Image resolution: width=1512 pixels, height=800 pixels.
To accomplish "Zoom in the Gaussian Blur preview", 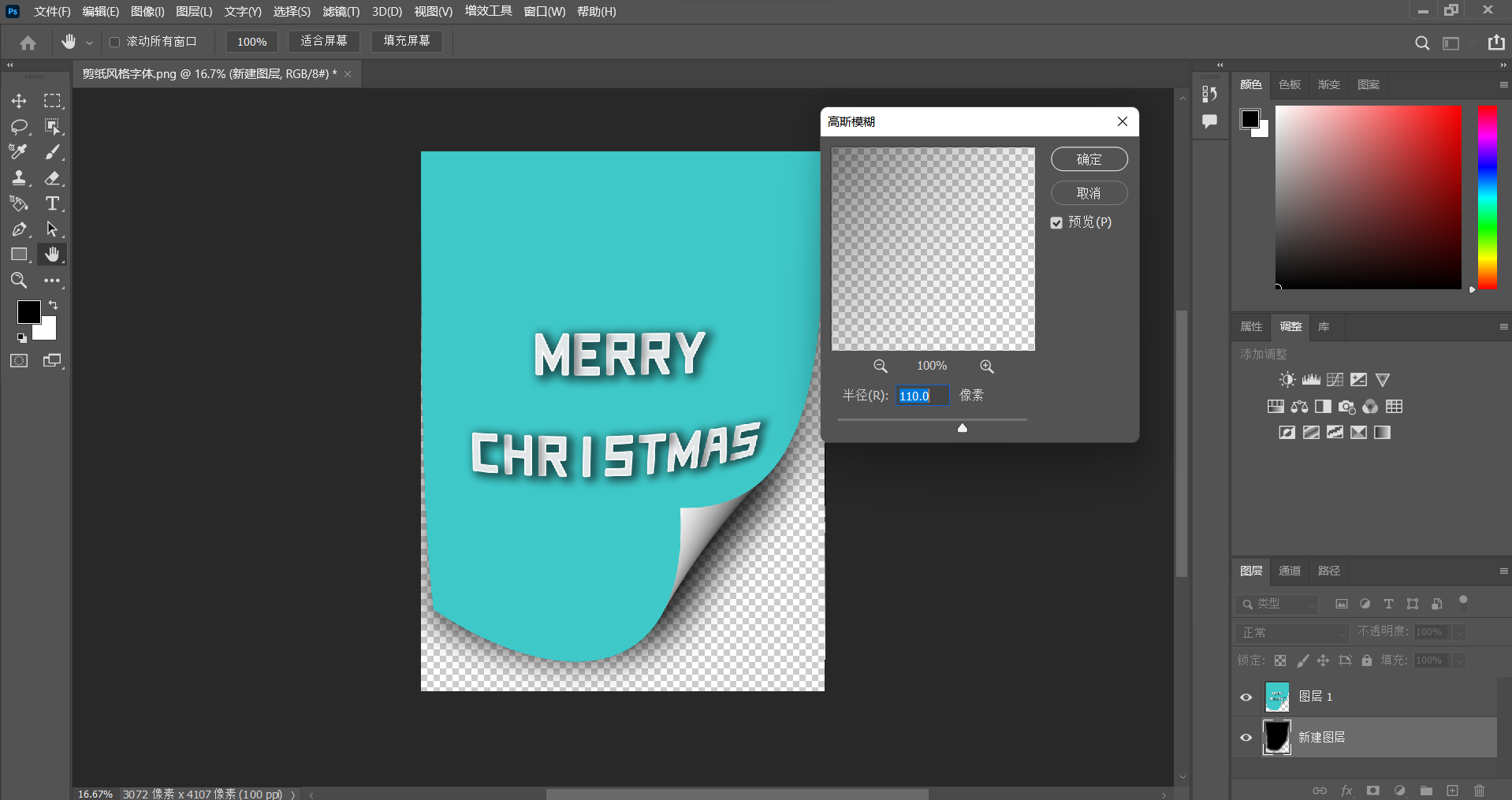I will pos(987,367).
